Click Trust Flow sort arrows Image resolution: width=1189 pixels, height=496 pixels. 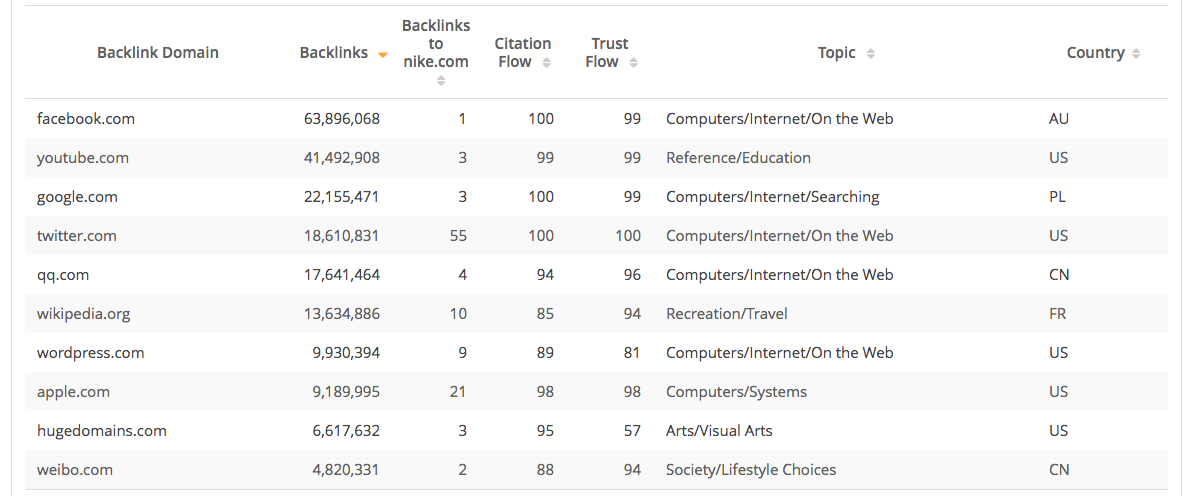tap(633, 62)
